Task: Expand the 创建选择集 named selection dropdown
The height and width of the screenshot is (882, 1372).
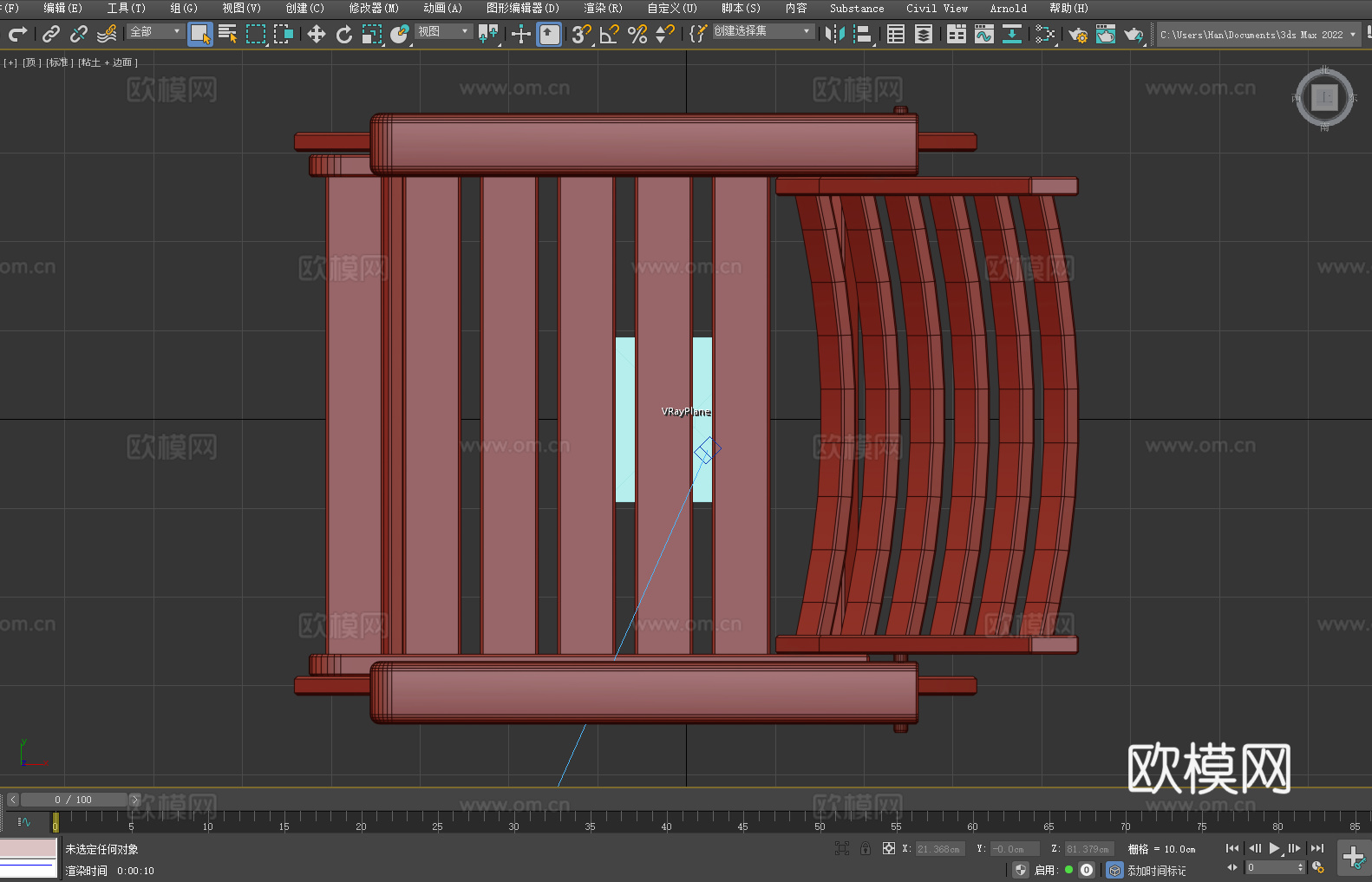Action: (763, 31)
